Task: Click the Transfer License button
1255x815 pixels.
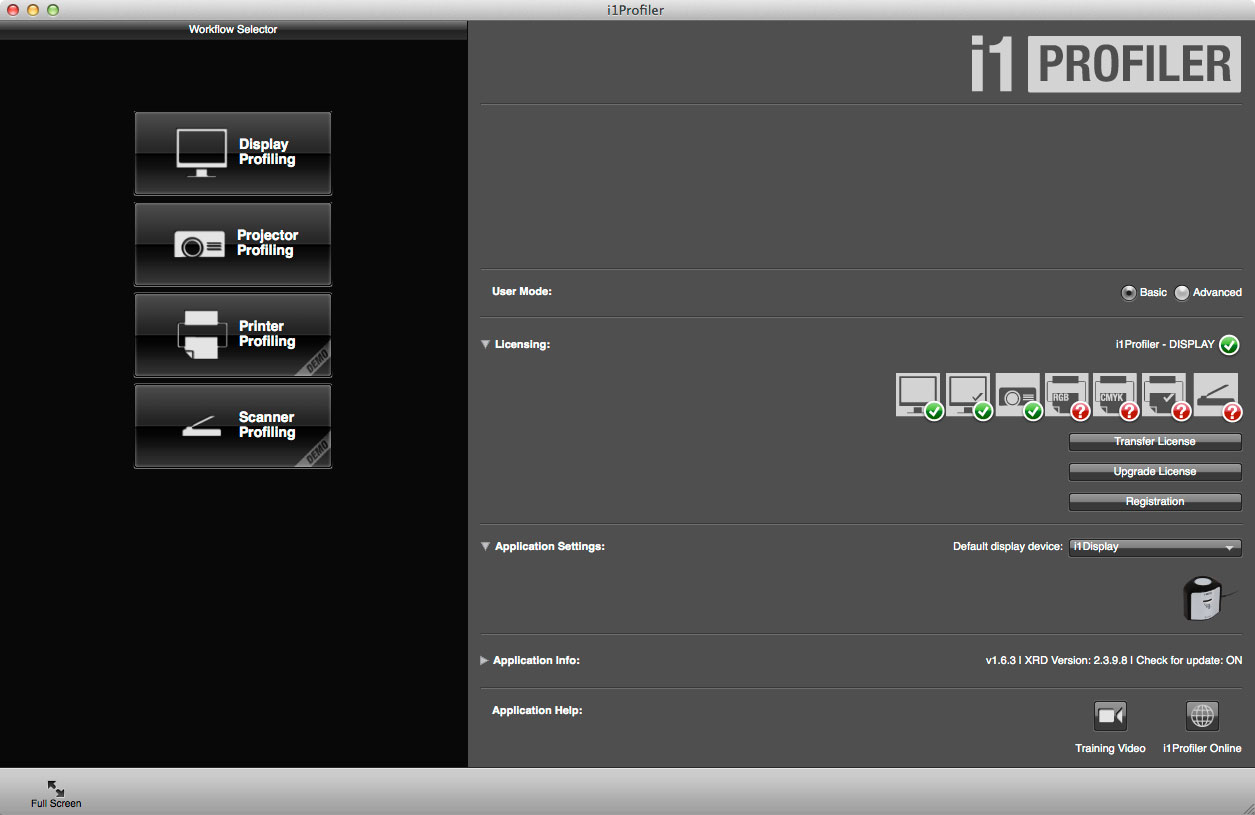Action: click(1155, 441)
